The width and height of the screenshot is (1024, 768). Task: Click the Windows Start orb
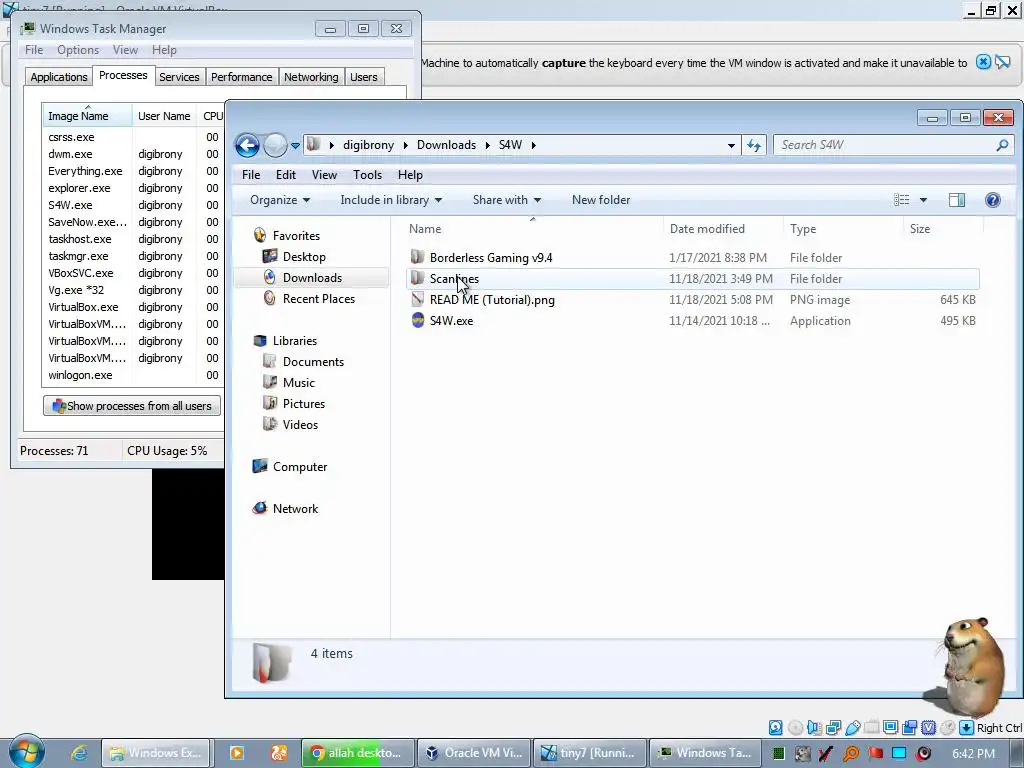[x=26, y=751]
